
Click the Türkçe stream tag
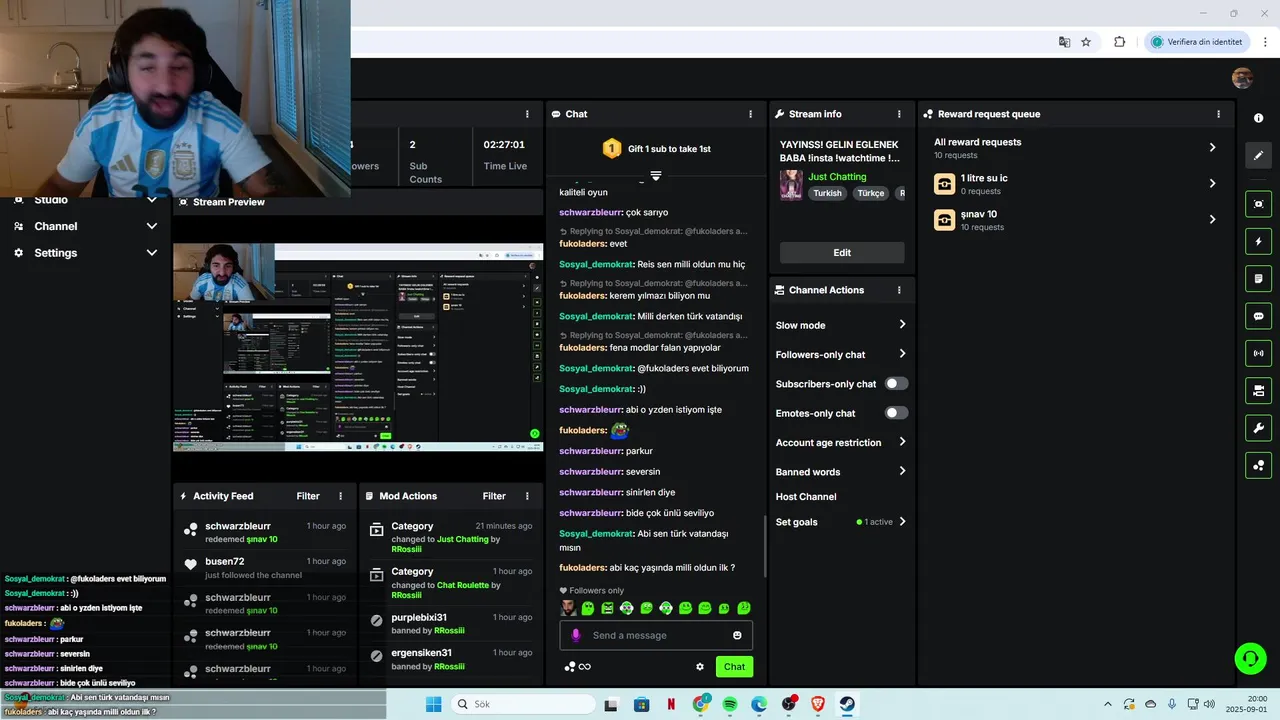click(x=871, y=193)
